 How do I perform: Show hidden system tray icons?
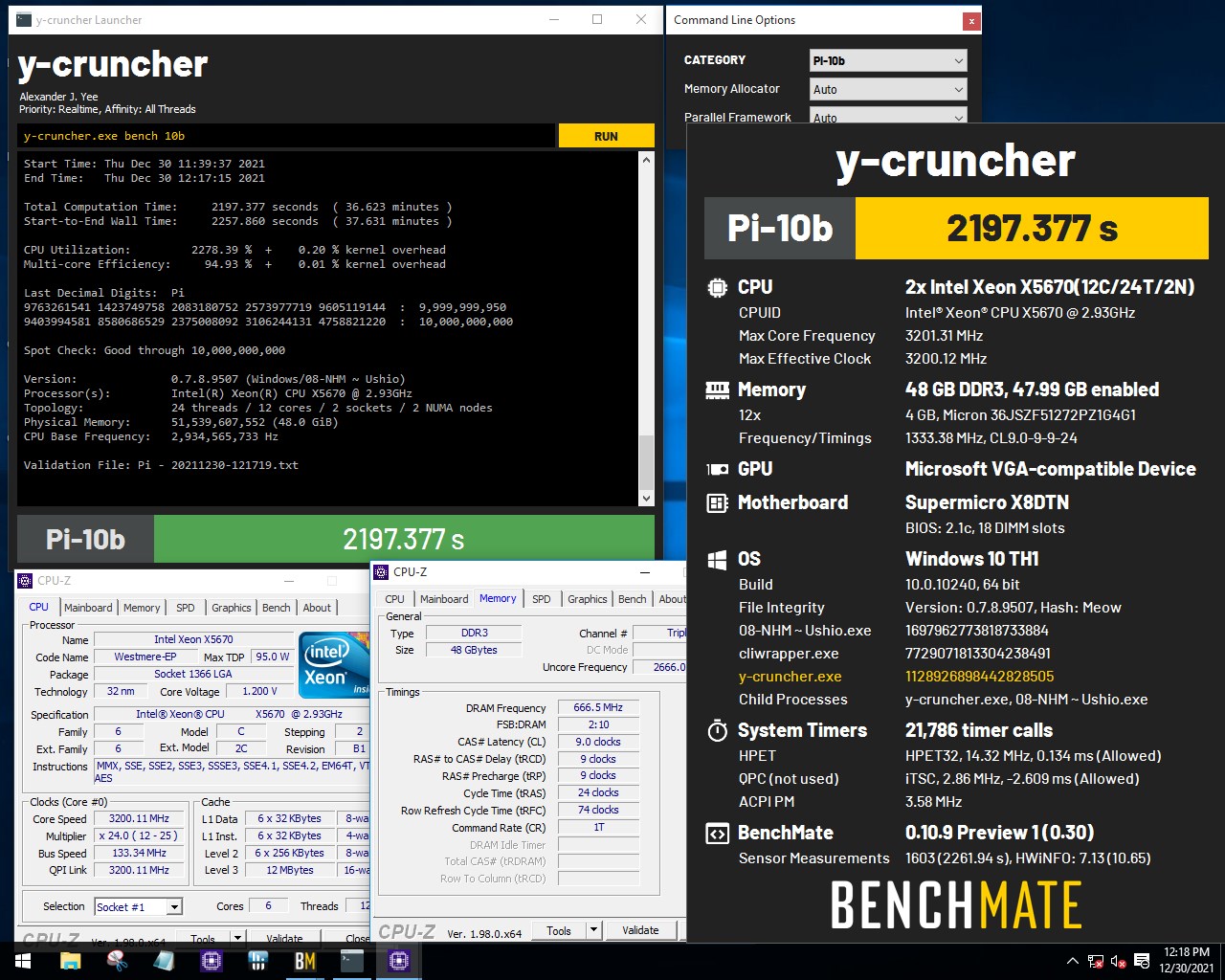coord(1073,961)
